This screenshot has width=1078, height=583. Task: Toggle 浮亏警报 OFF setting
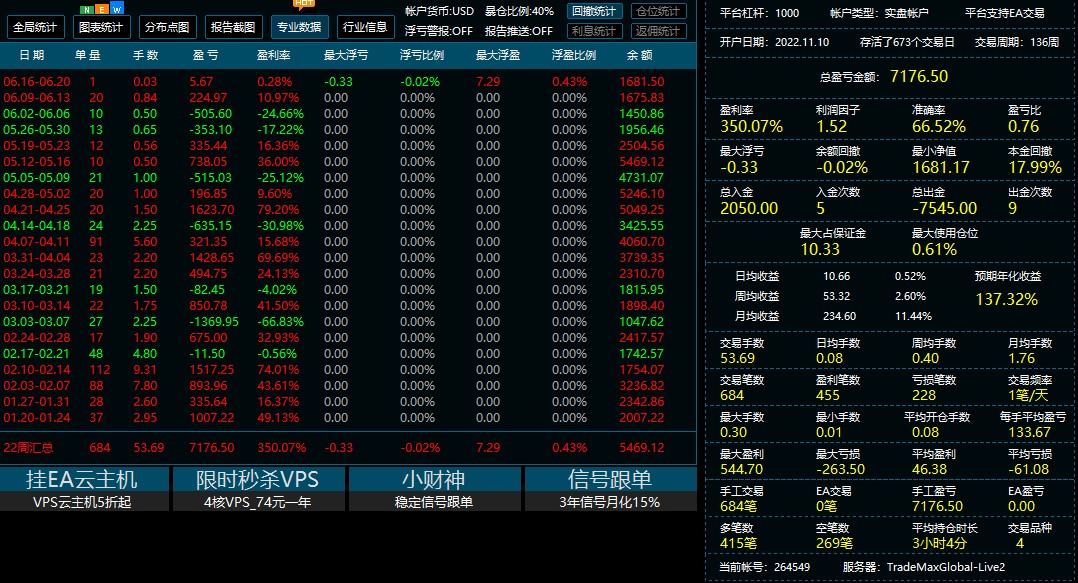click(439, 31)
